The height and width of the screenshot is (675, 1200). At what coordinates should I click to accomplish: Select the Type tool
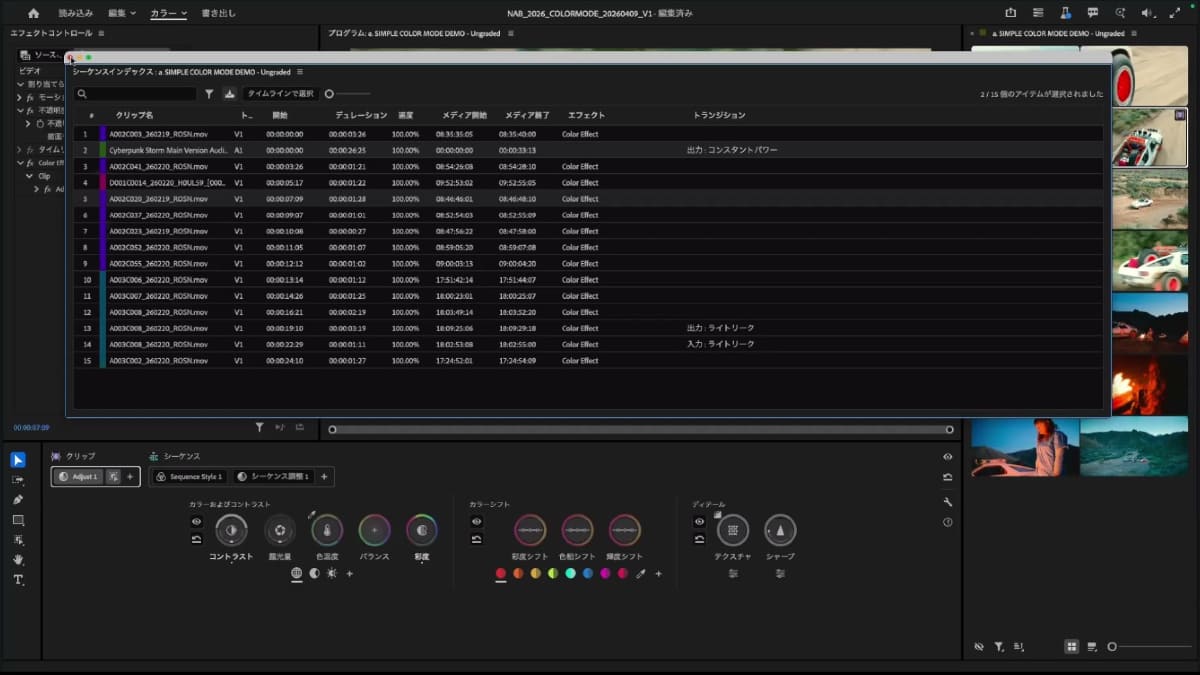pos(18,580)
